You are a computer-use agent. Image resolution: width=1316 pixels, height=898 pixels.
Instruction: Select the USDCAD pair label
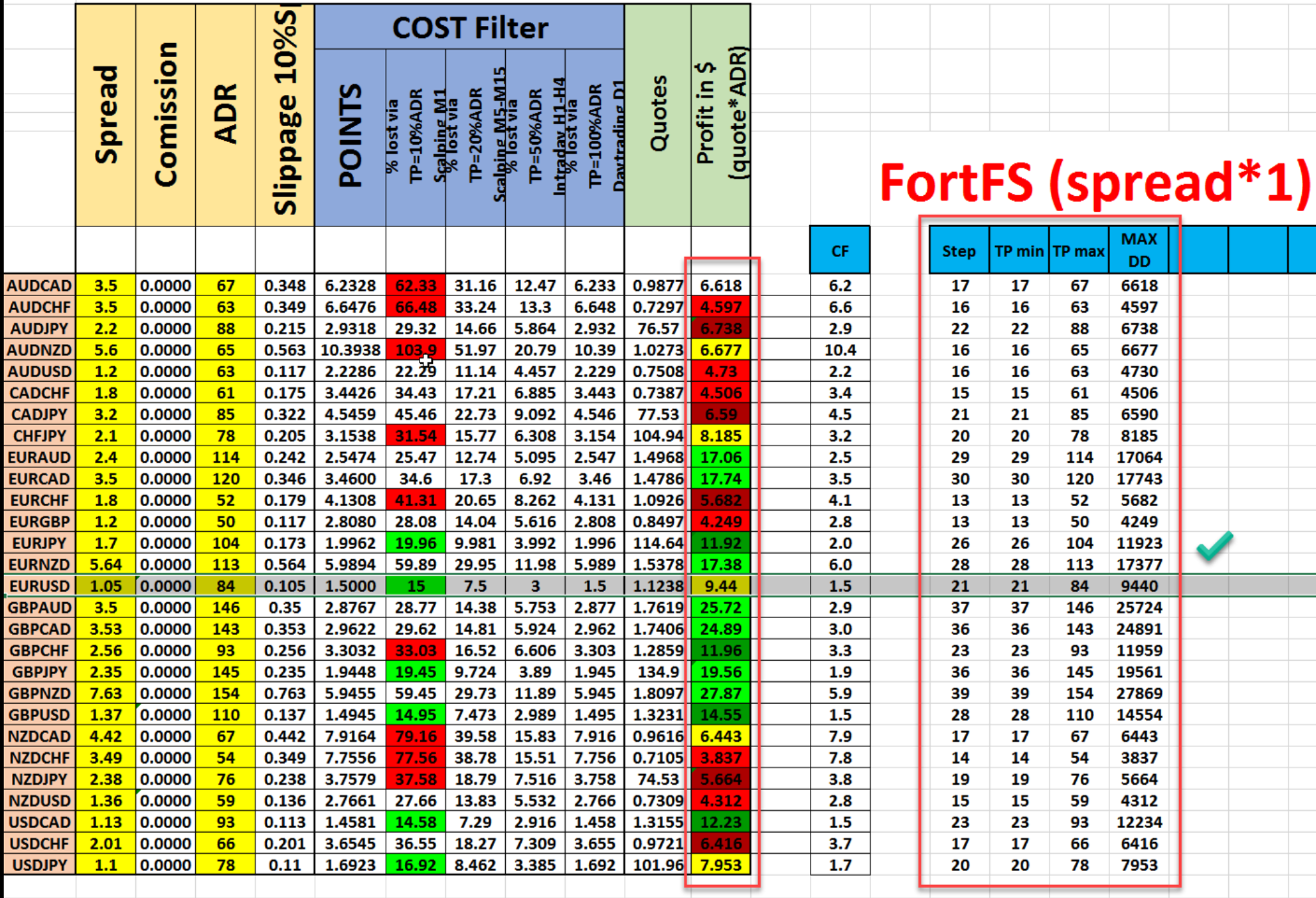pos(39,822)
